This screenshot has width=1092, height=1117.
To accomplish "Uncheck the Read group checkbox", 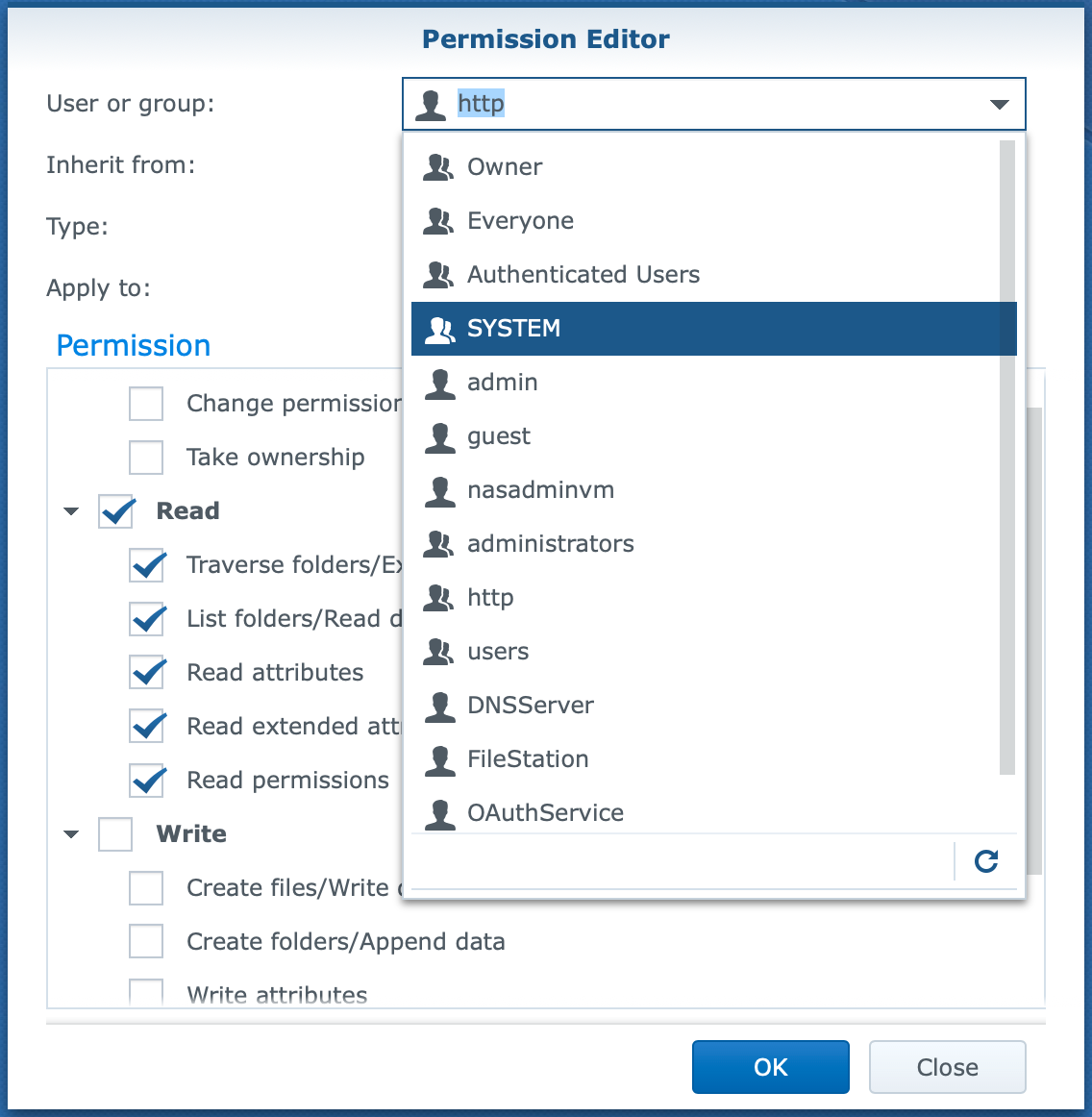I will tap(115, 511).
